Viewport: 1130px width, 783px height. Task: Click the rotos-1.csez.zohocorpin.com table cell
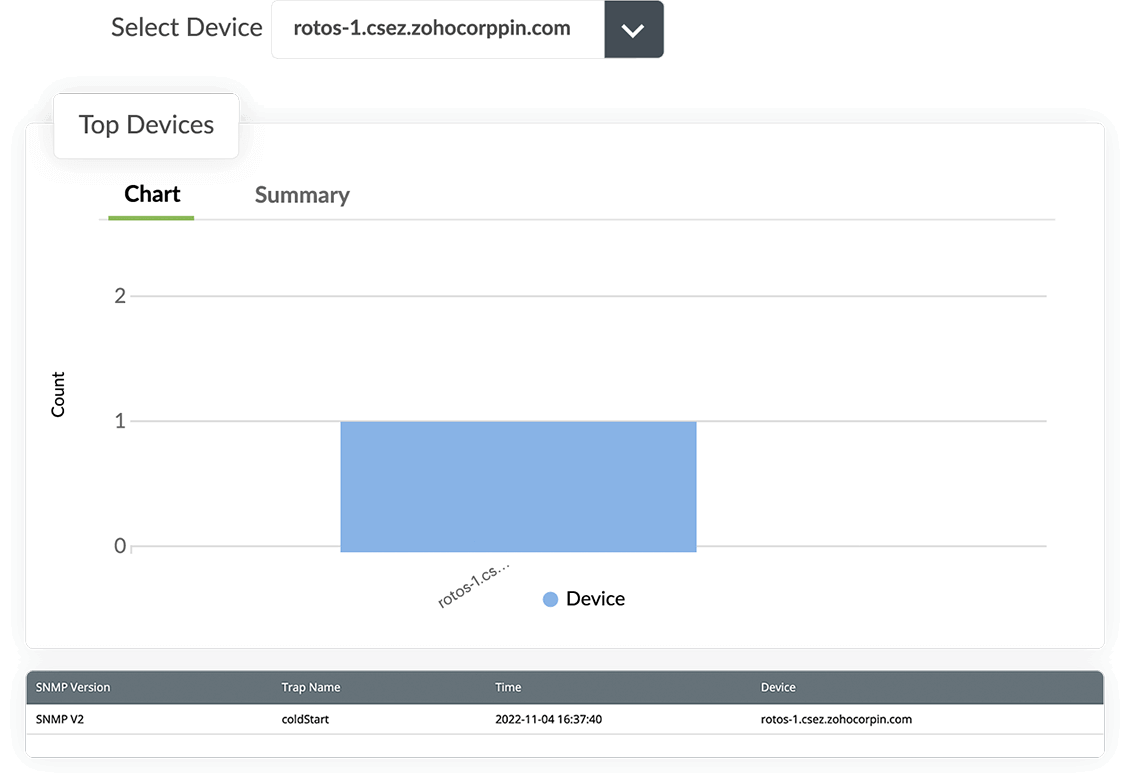(836, 719)
